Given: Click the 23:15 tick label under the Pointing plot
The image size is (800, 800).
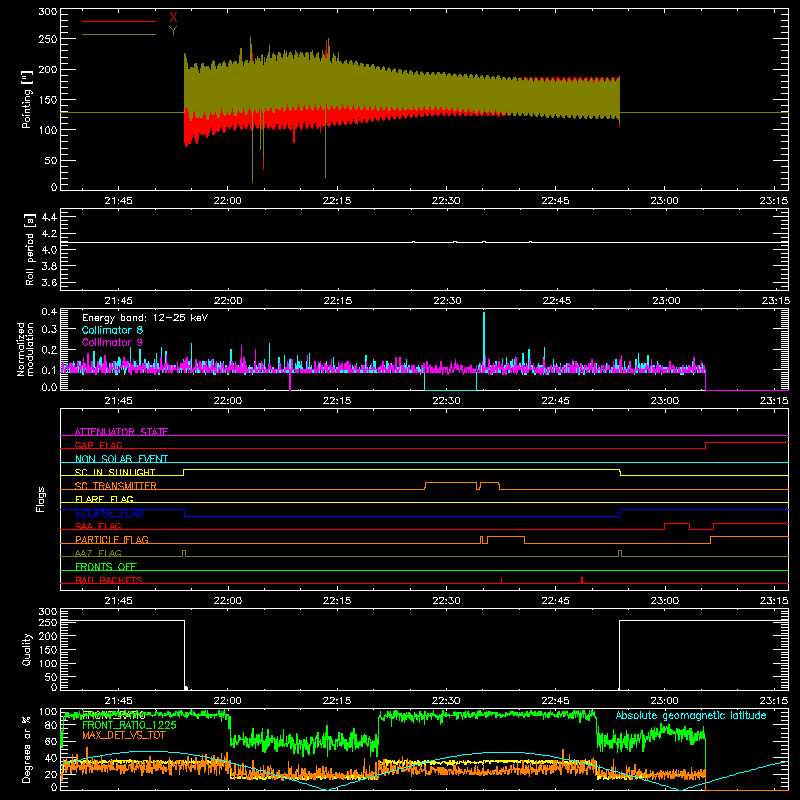Looking at the screenshot, I should [773, 201].
